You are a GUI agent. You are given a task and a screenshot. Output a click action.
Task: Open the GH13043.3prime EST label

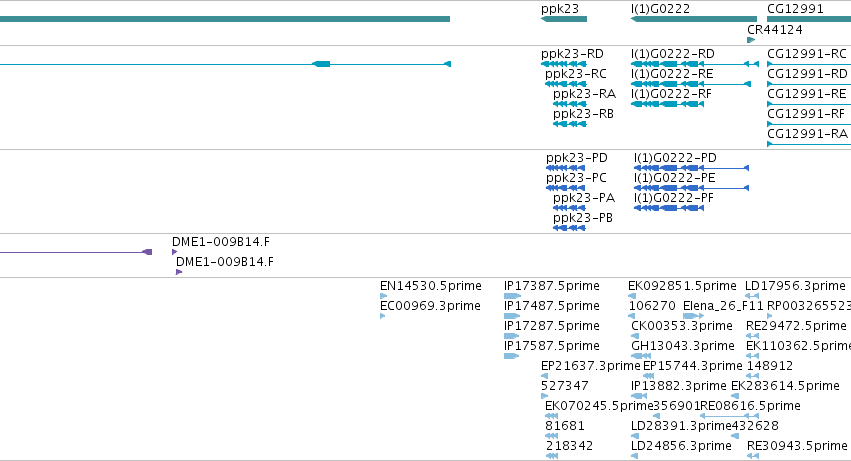(682, 345)
